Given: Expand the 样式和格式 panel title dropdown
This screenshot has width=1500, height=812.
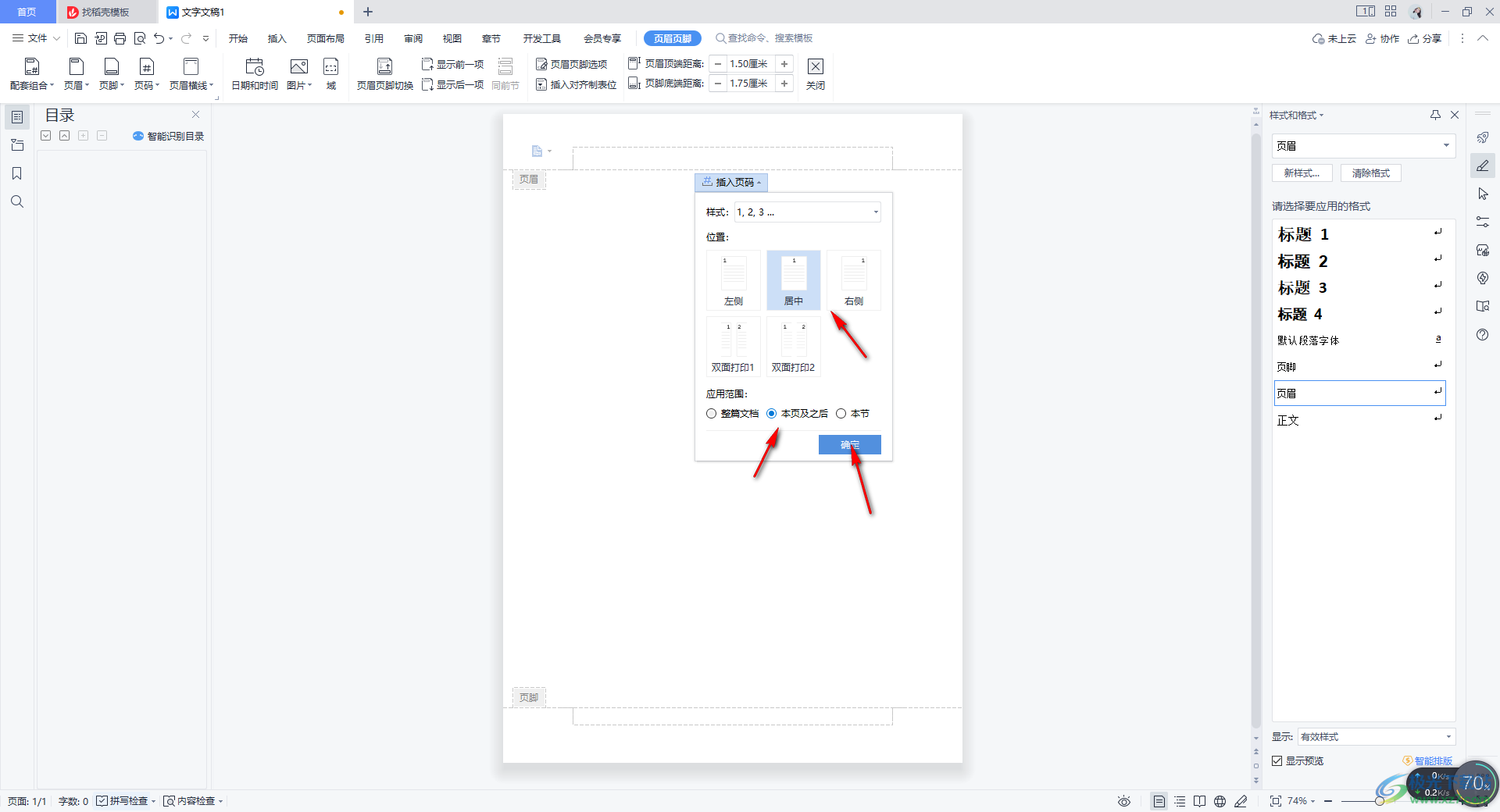Looking at the screenshot, I should (x=1297, y=116).
